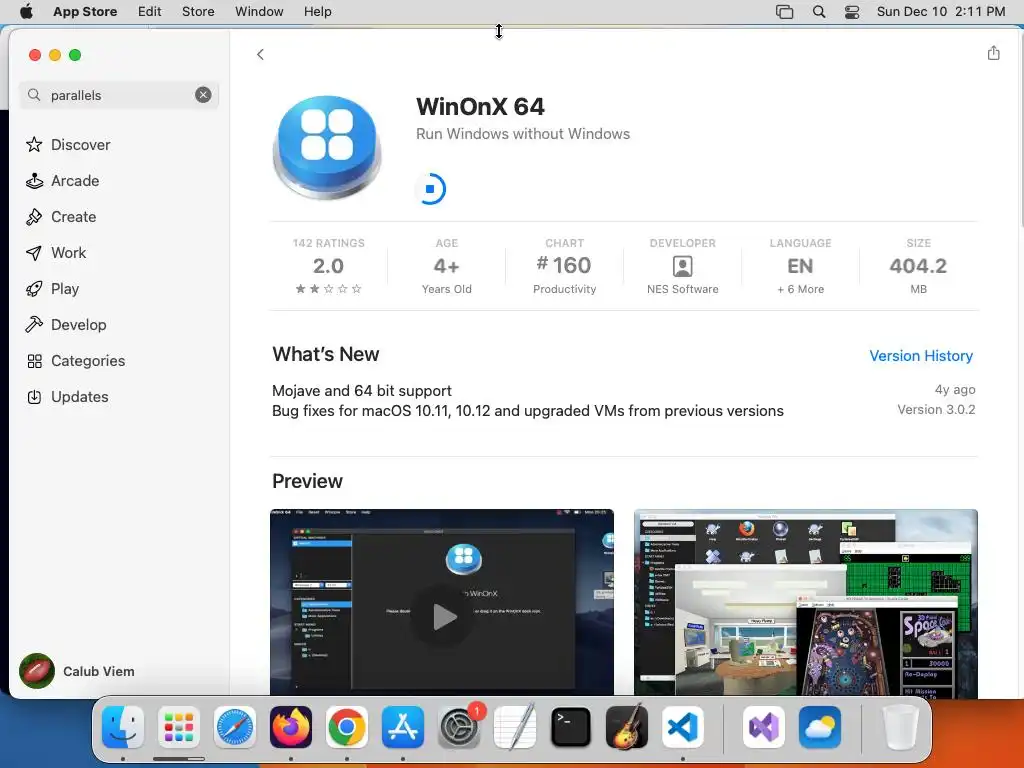Click the Updates download icon

click(x=34, y=396)
